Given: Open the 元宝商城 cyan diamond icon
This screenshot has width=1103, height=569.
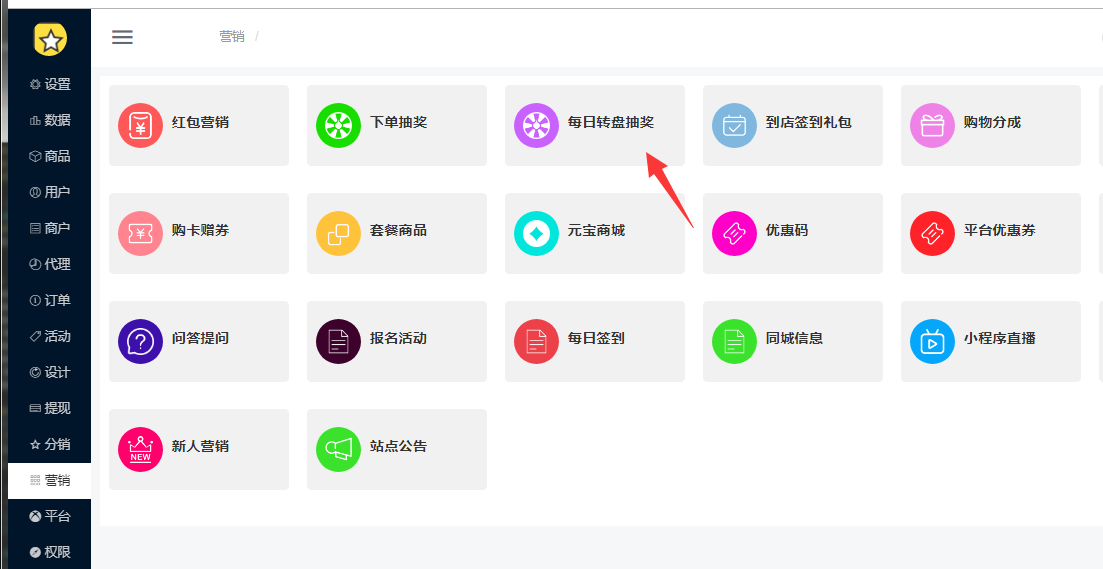Looking at the screenshot, I should point(536,234).
